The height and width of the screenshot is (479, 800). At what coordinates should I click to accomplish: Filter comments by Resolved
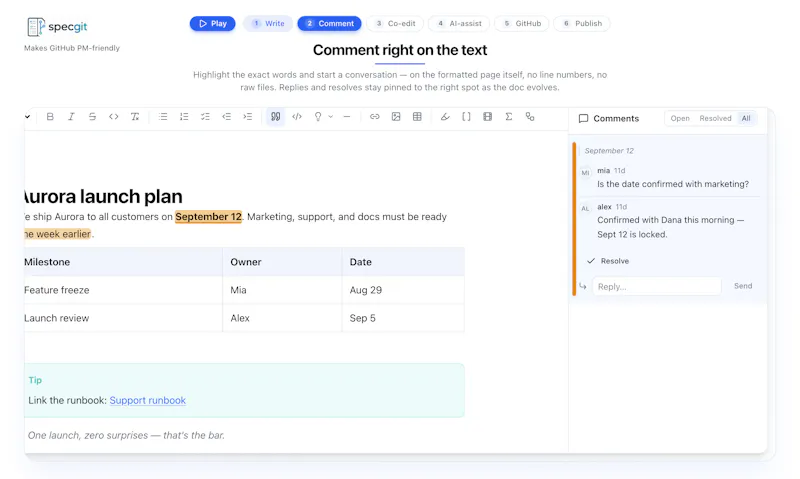[x=715, y=118]
